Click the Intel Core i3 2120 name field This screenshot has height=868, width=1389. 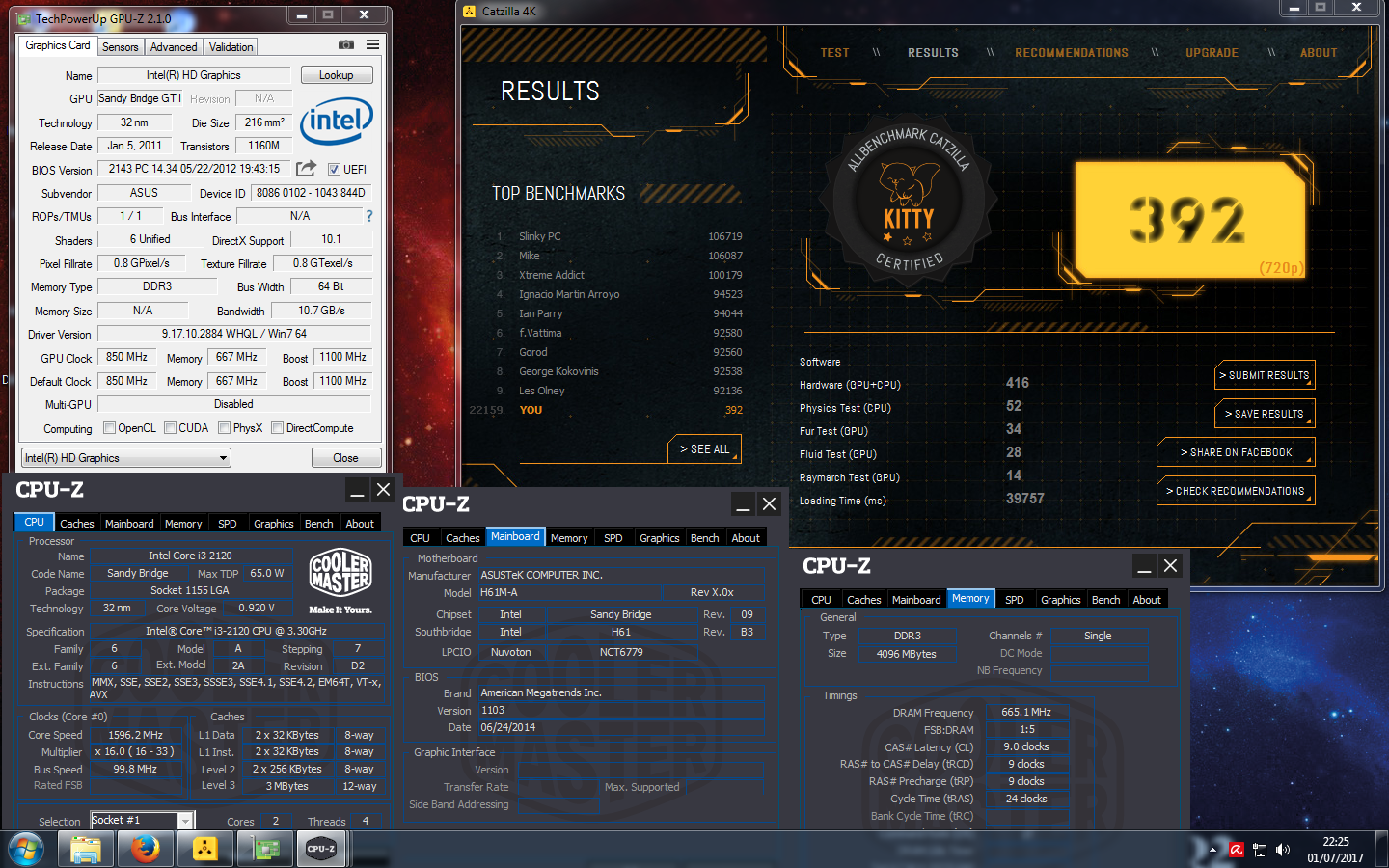click(x=190, y=556)
